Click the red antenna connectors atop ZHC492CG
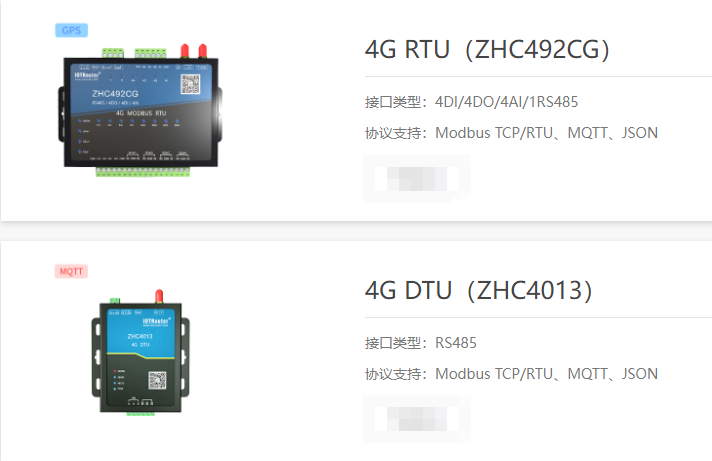 click(x=193, y=51)
